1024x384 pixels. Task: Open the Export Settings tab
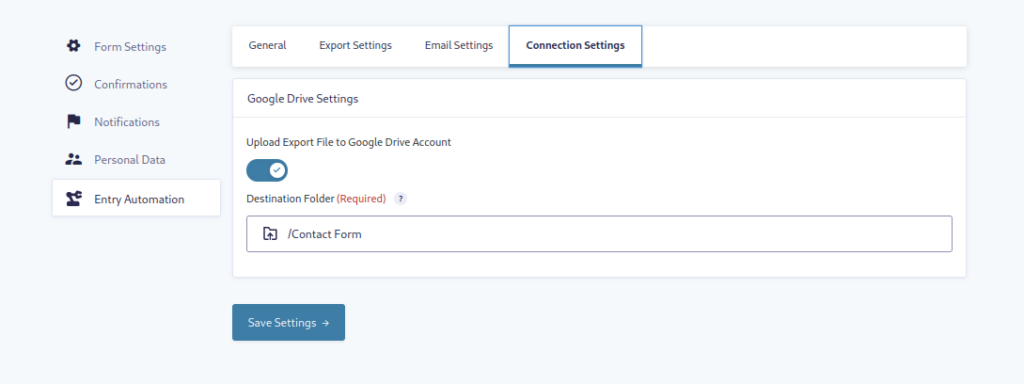click(x=355, y=46)
